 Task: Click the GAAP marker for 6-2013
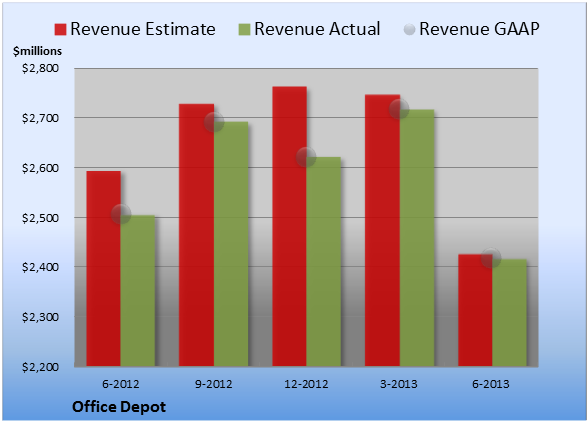(491, 258)
